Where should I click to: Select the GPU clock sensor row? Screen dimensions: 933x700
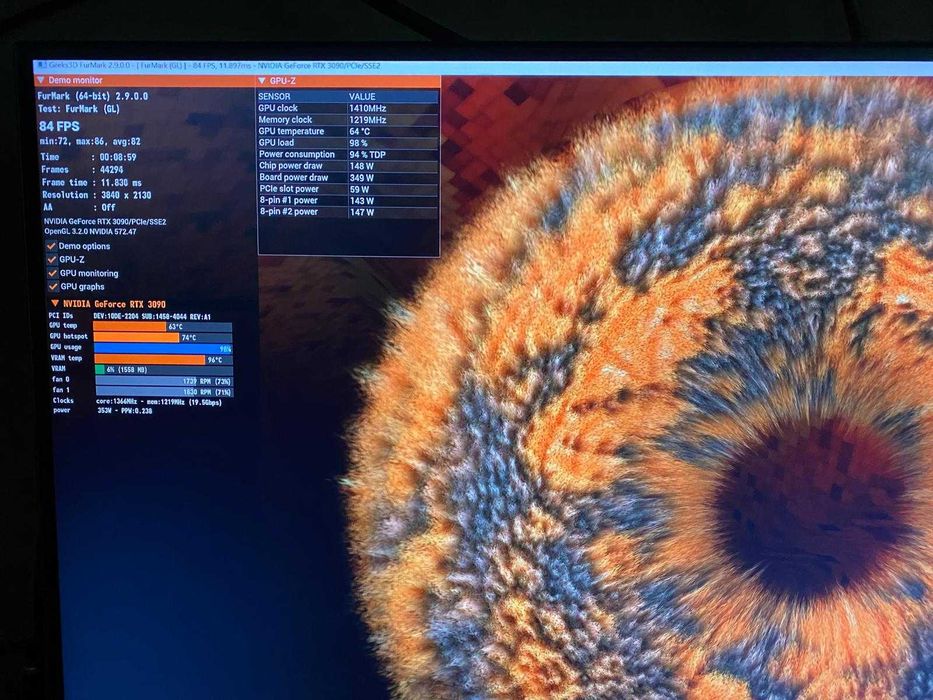point(348,108)
